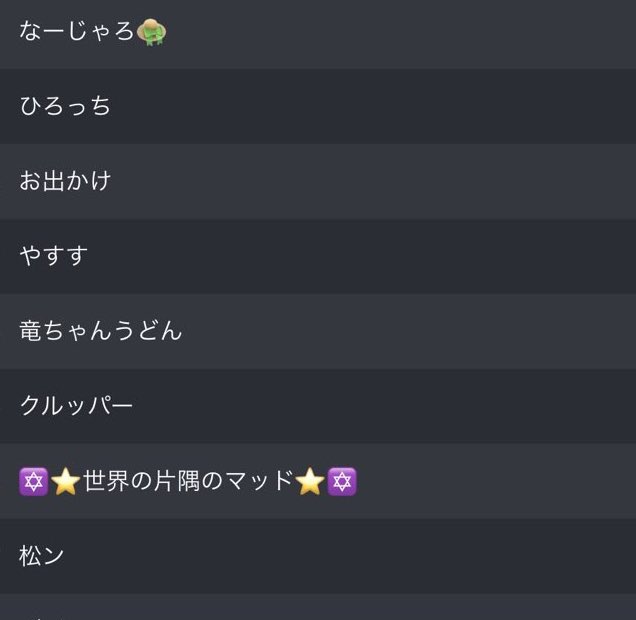Image resolution: width=636 pixels, height=620 pixels.
Task: Click blank space right of 竜ちゃんうどん
Action: [420, 331]
